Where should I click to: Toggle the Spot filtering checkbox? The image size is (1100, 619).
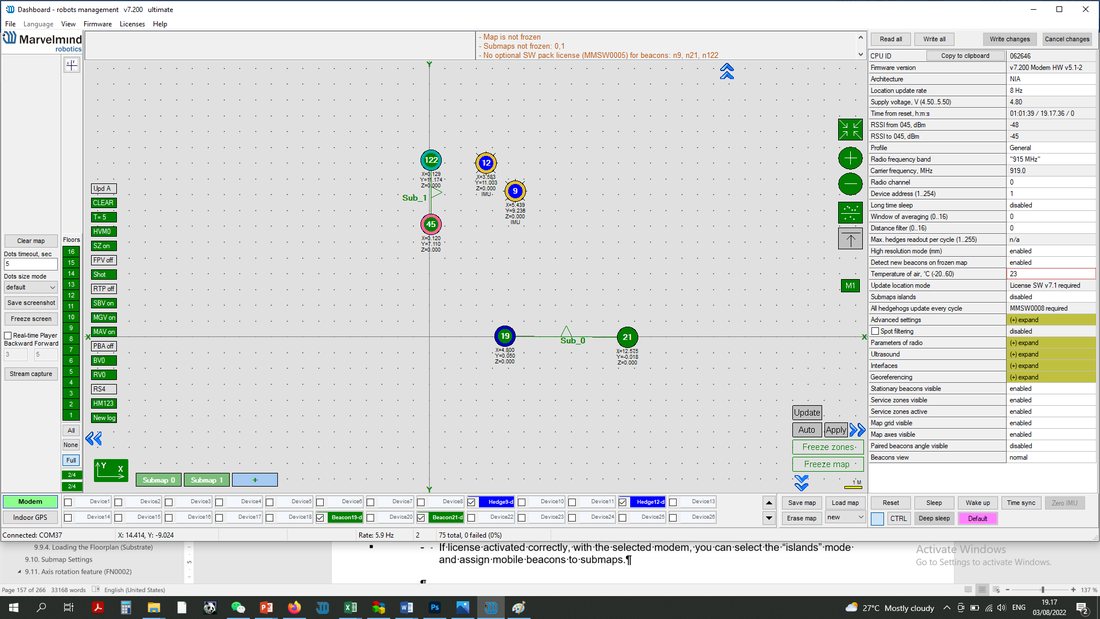[875, 331]
